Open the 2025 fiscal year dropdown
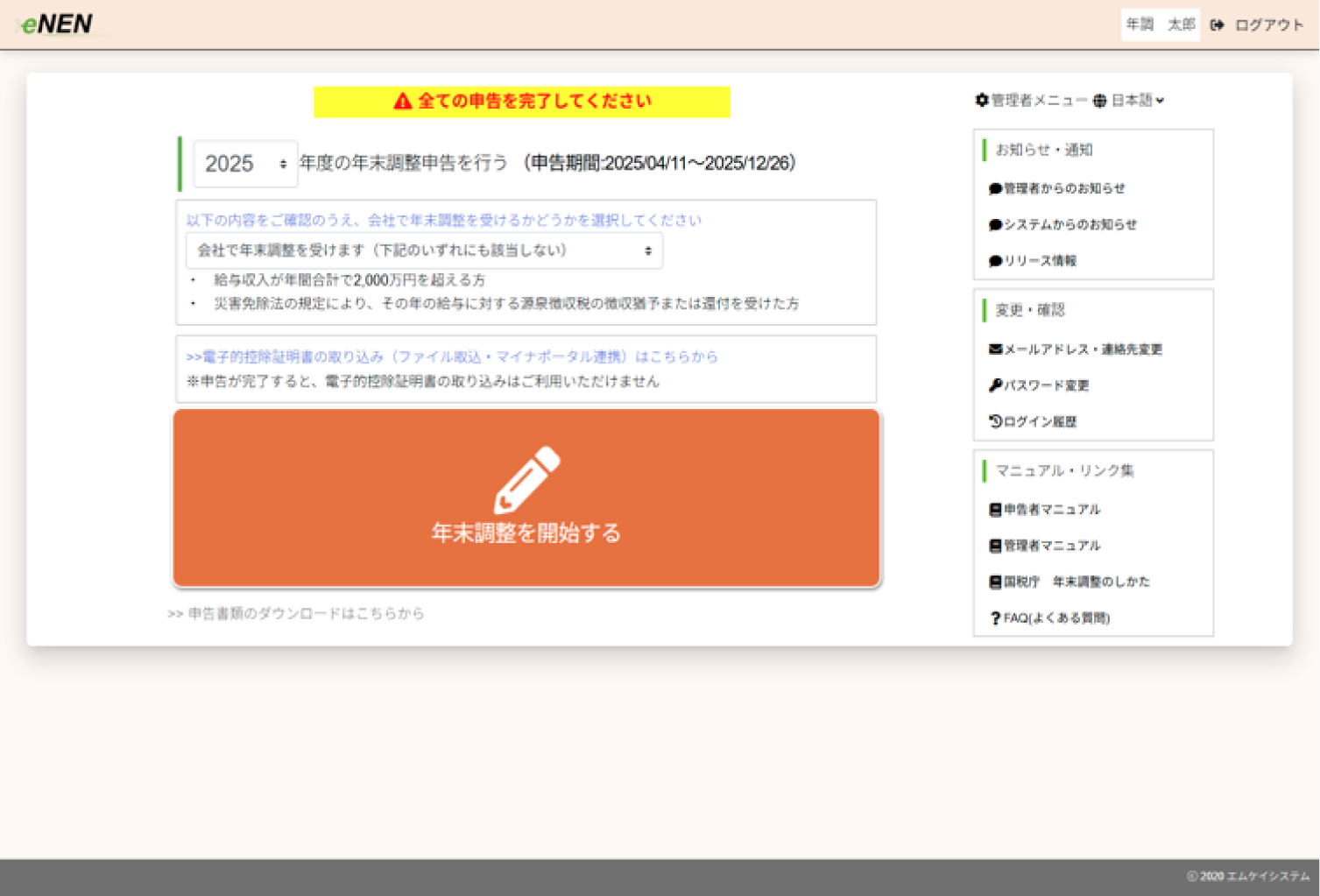1320x896 pixels. (x=245, y=164)
